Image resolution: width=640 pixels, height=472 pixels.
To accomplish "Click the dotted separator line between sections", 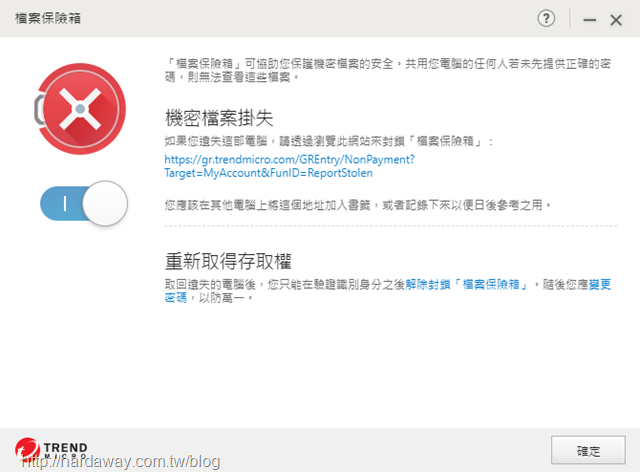I will point(390,225).
